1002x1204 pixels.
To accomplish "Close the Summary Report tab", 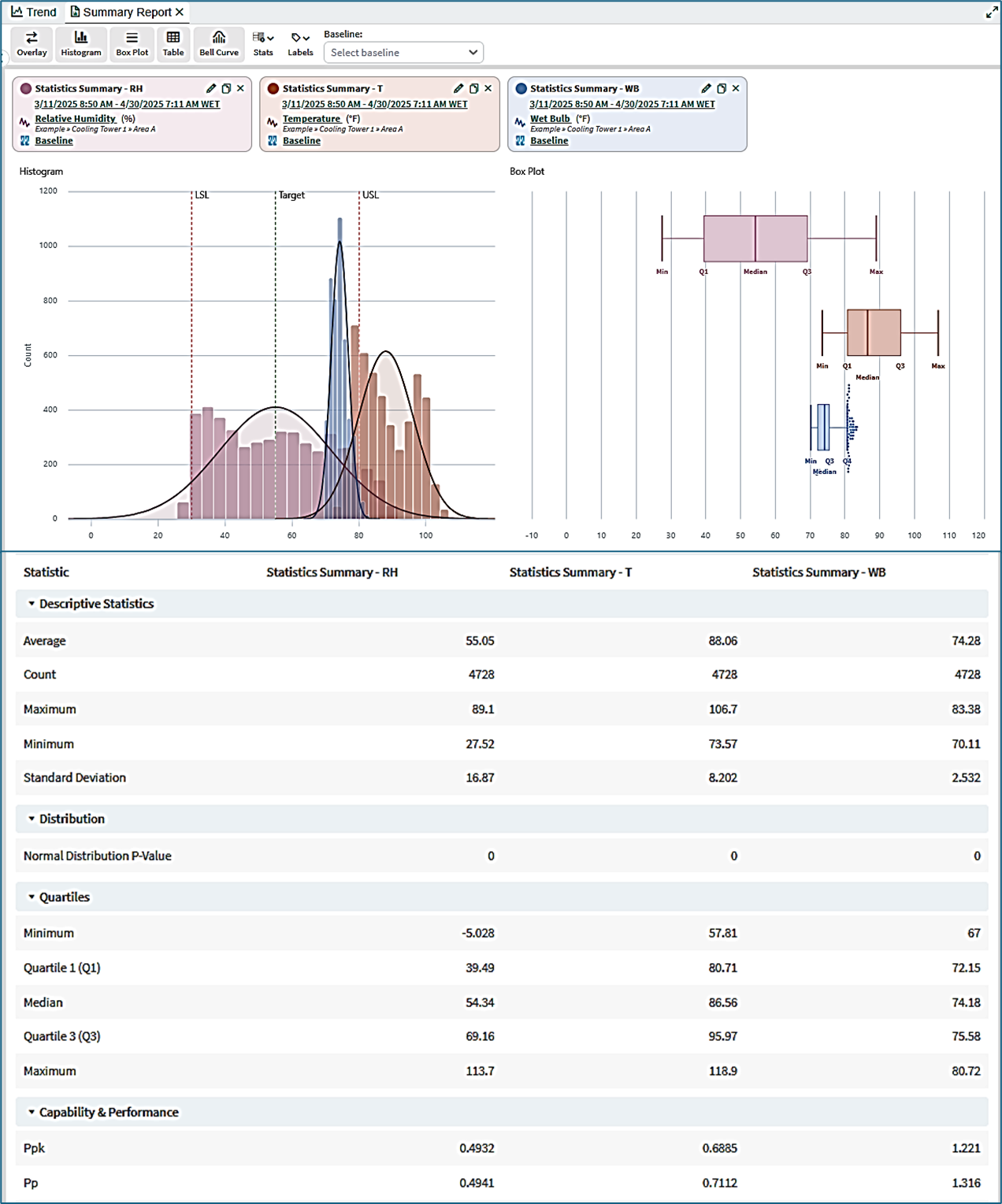I will pos(180,12).
